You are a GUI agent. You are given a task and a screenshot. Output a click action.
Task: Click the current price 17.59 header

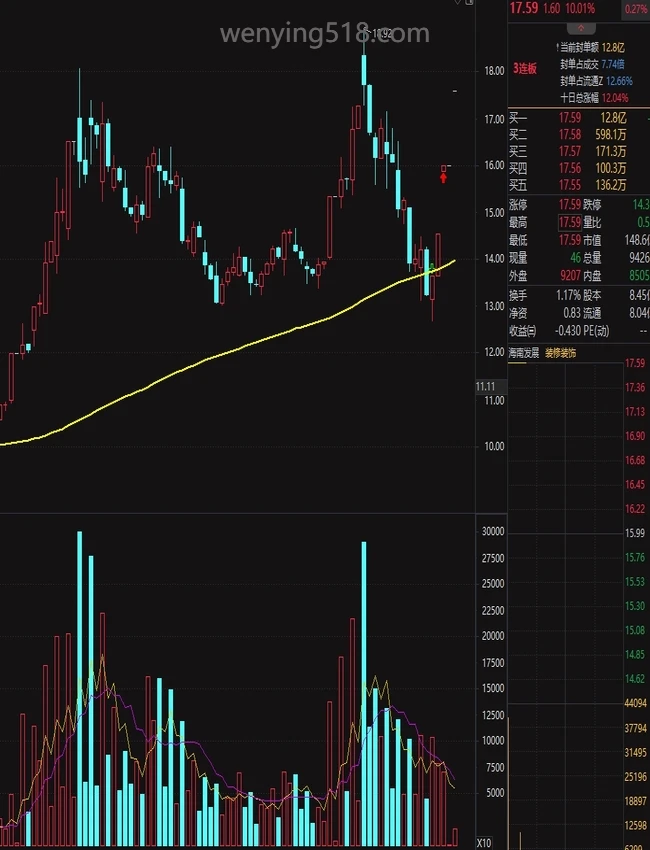(524, 9)
